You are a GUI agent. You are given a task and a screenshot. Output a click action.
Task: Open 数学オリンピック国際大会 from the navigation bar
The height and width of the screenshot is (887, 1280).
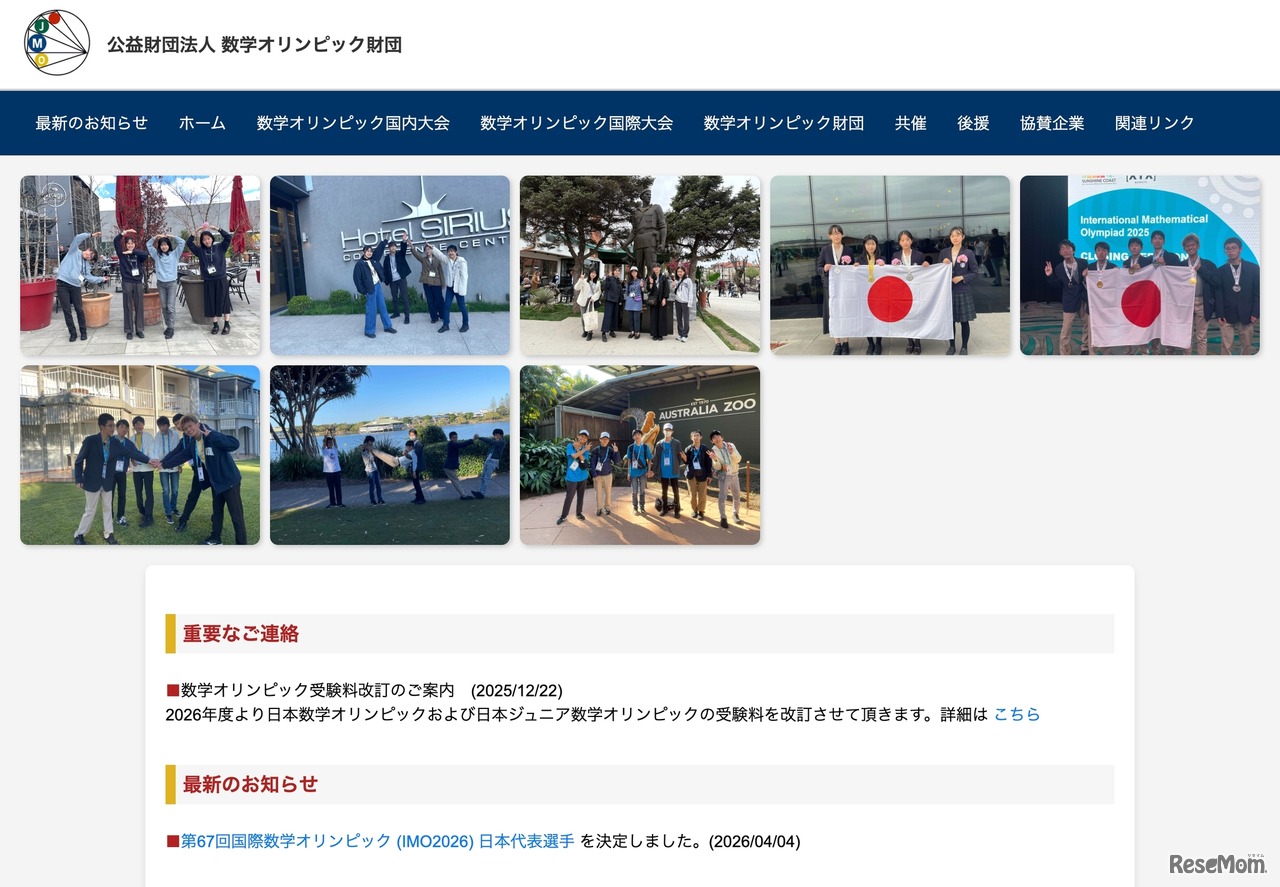pyautogui.click(x=576, y=122)
